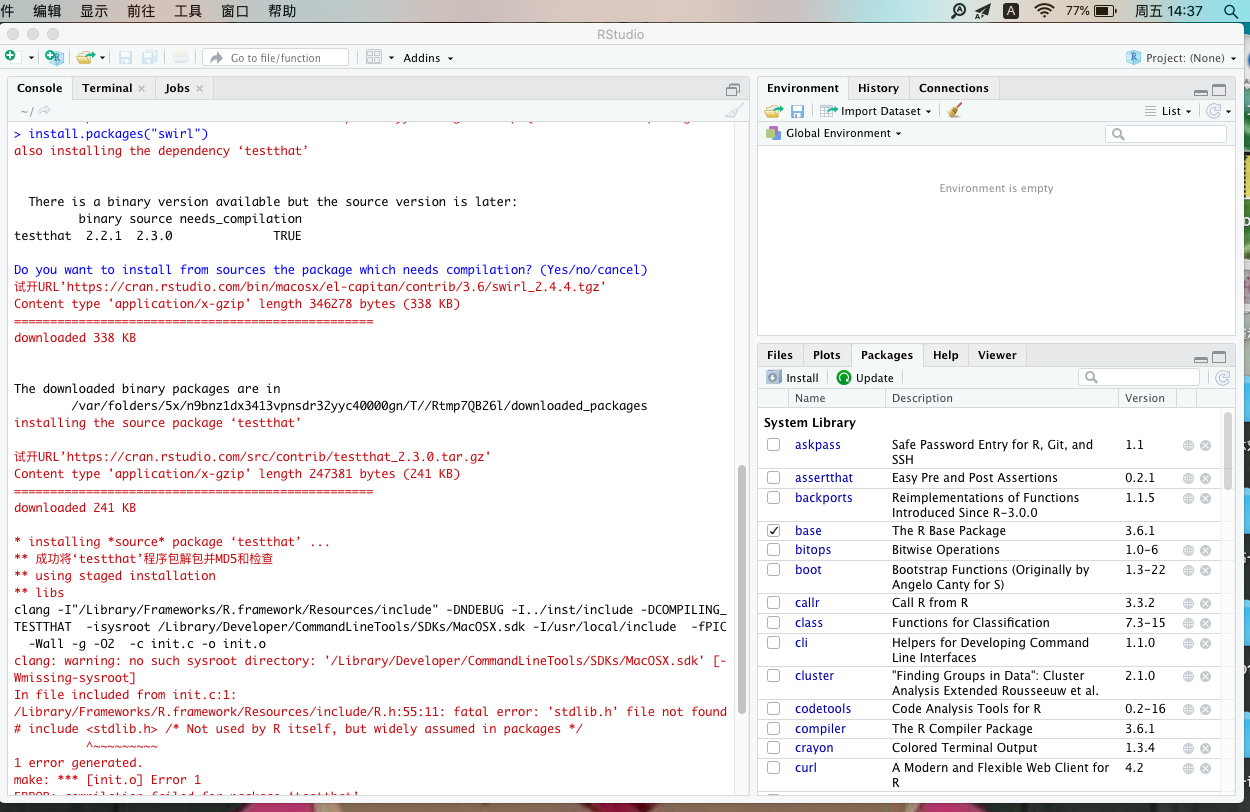The height and width of the screenshot is (812, 1250).
Task: Open the History tab
Action: (x=878, y=87)
